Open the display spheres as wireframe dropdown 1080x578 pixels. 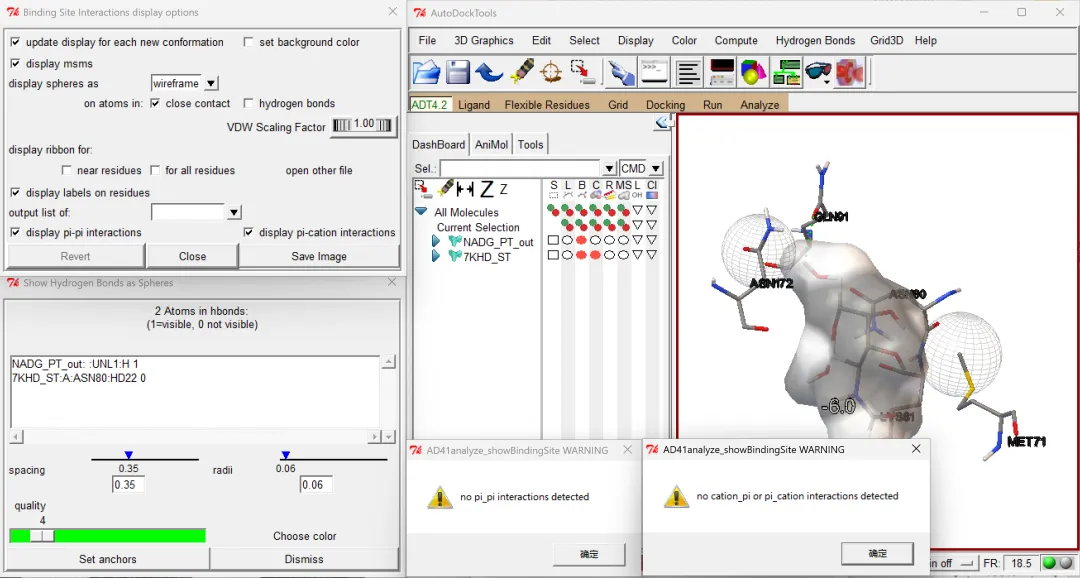click(211, 83)
